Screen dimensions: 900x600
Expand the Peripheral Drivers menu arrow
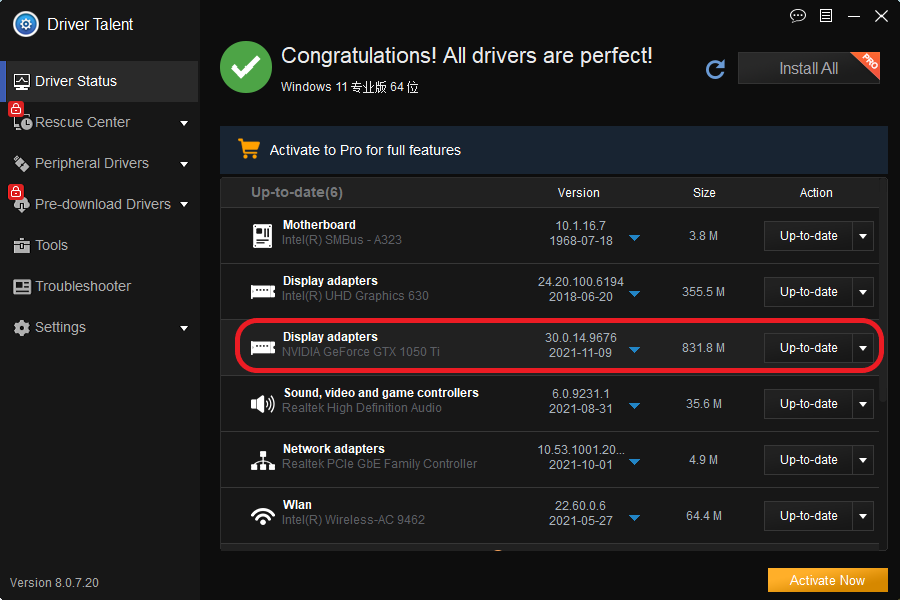pyautogui.click(x=184, y=164)
